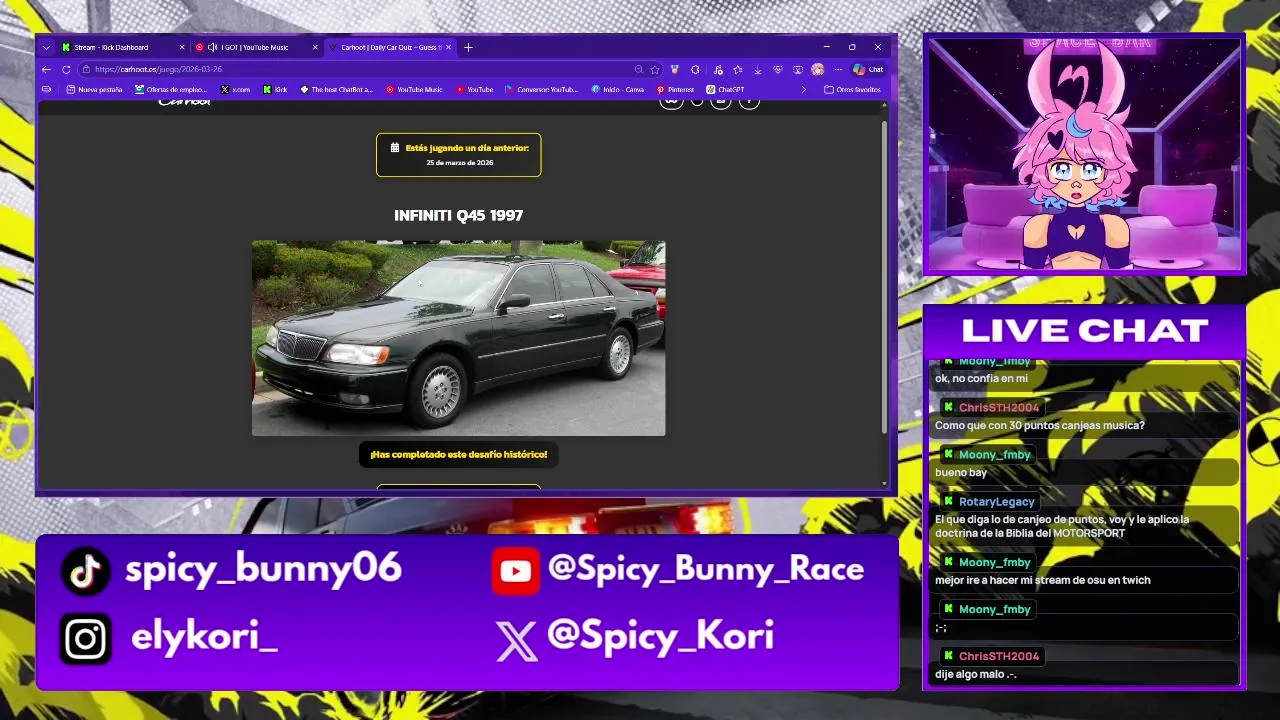Mute the YouTube Music tab audio icon
1280x720 pixels.
213,47
